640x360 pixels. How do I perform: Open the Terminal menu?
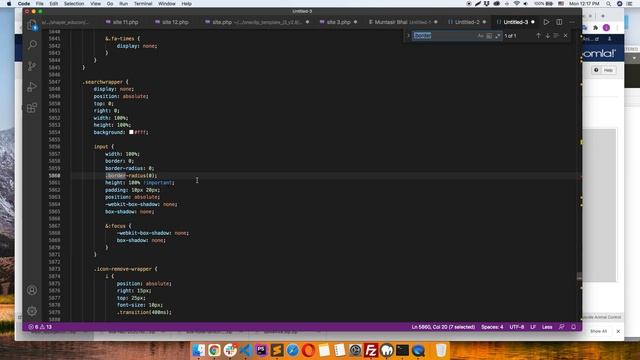(x=143, y=4)
